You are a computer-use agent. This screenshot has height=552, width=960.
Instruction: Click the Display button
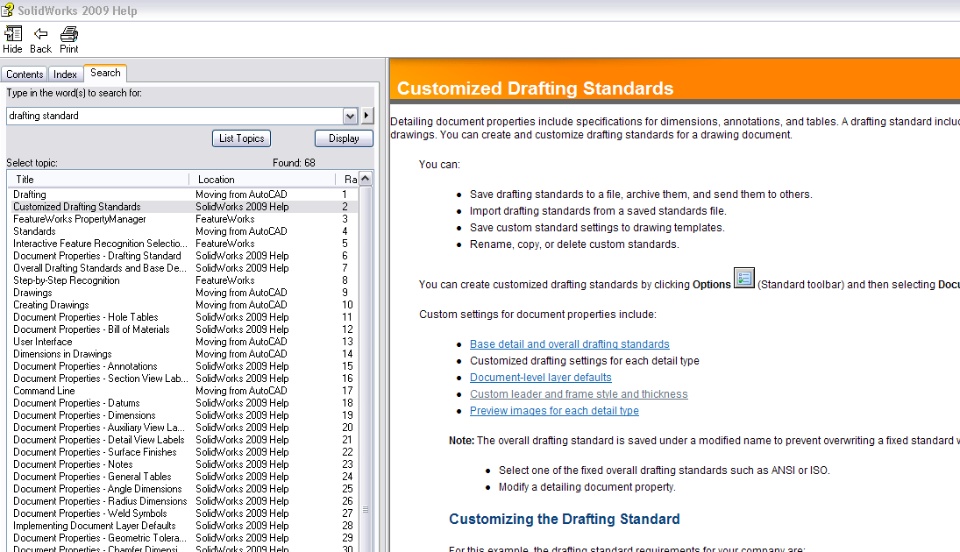pyautogui.click(x=344, y=138)
